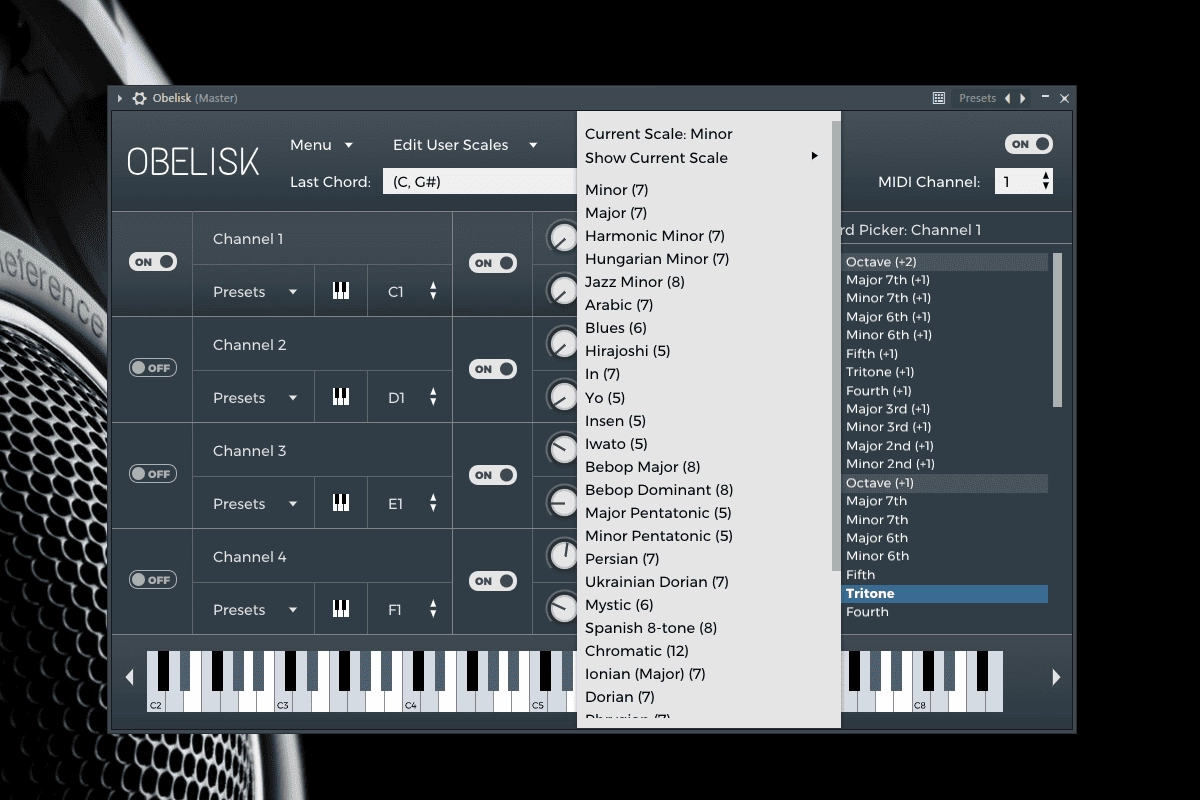The width and height of the screenshot is (1200, 800).
Task: Change MIDI Channel number stepper
Action: pos(1046,181)
